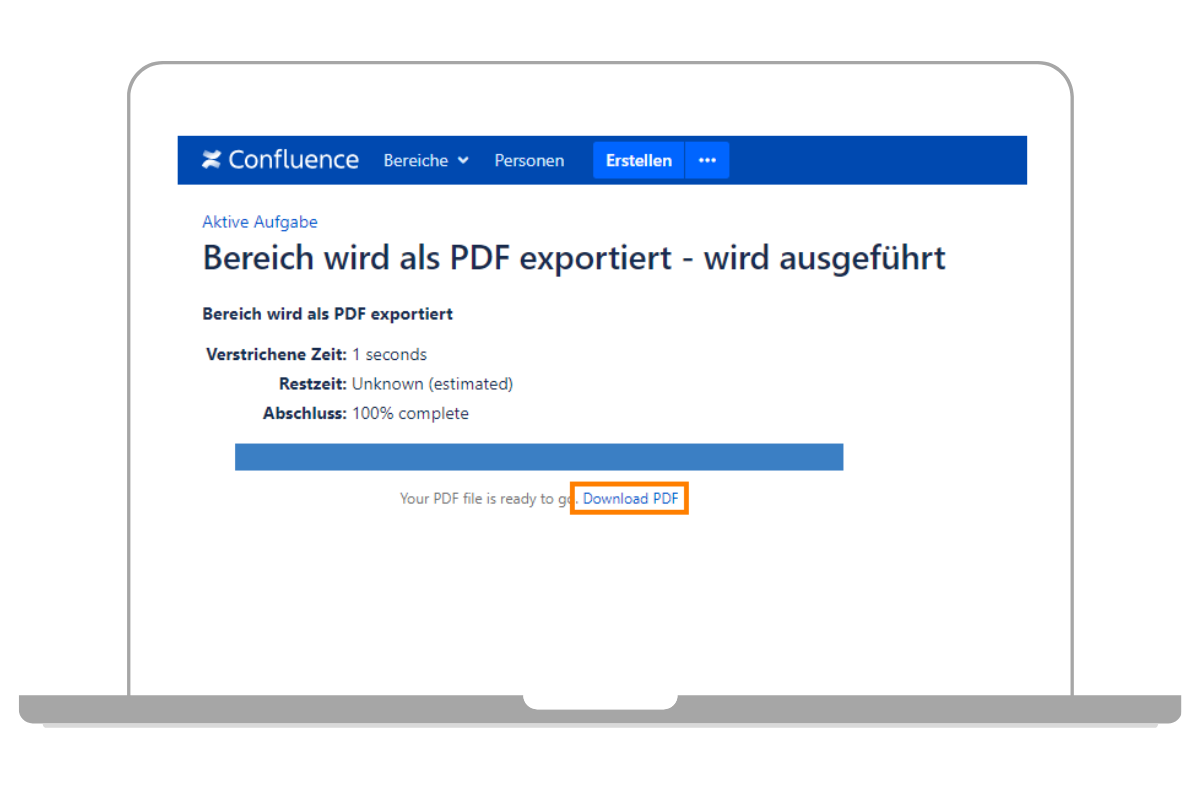Follow the Aktive Aufgabe breadcrumb link

(260, 222)
